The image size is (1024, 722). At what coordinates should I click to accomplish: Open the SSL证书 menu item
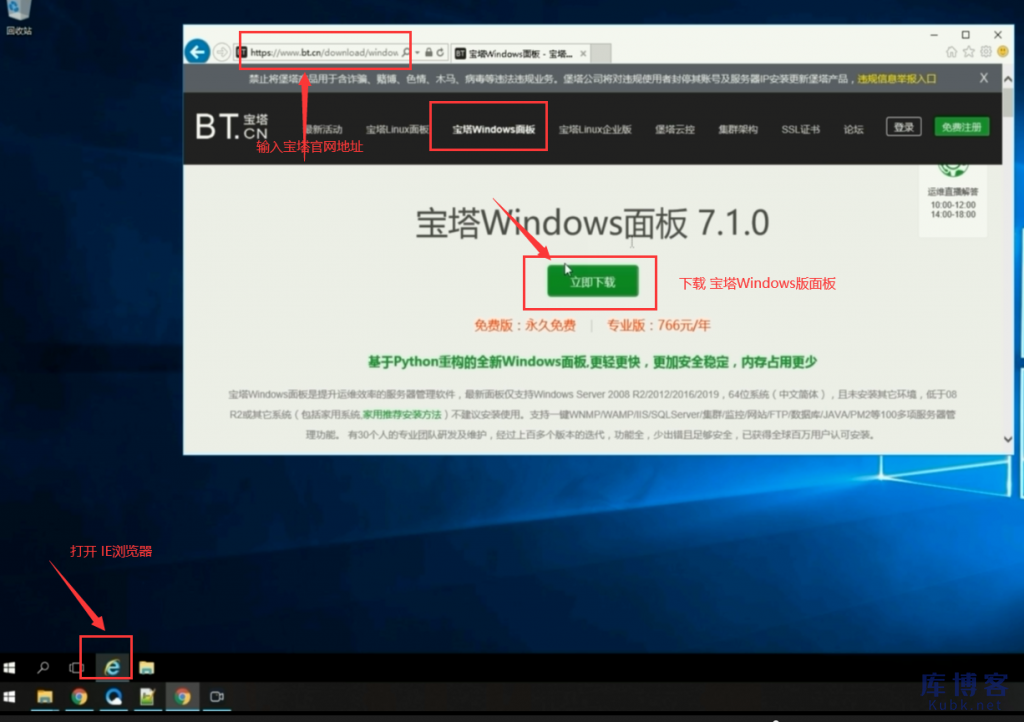[801, 129]
